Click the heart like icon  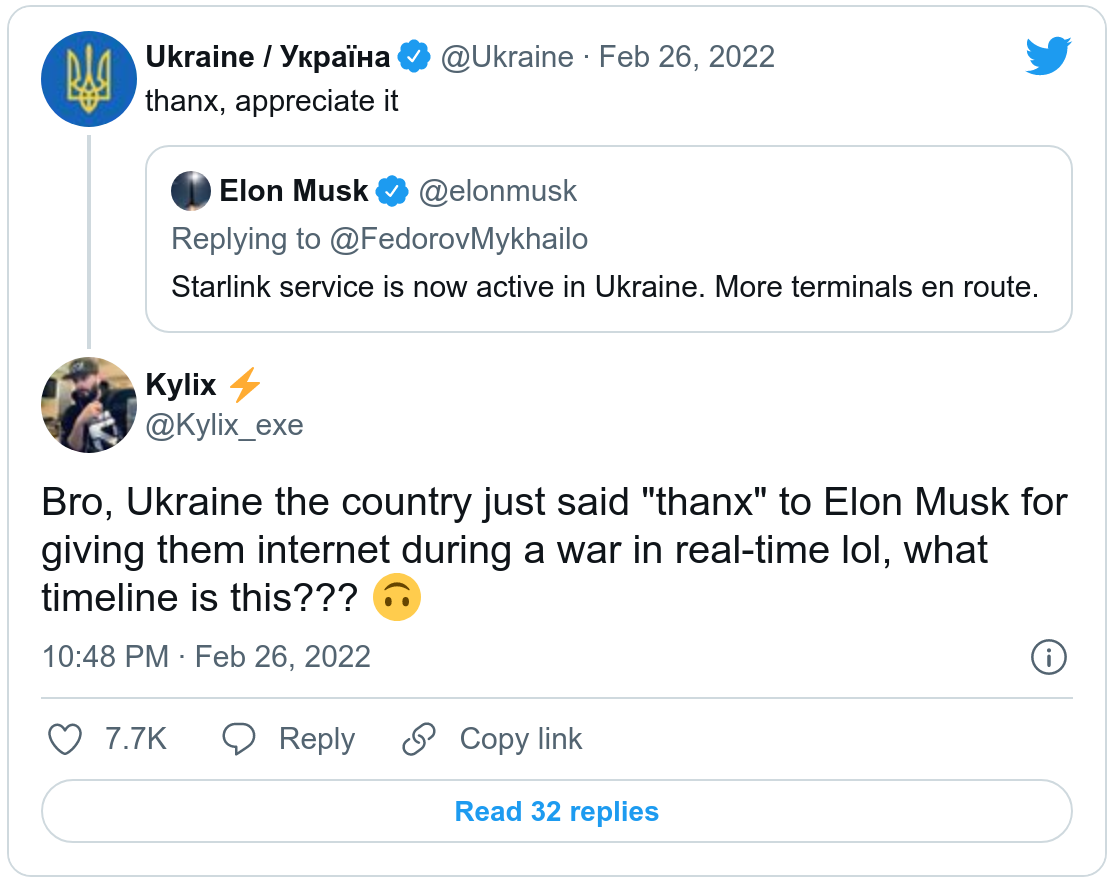(x=65, y=739)
